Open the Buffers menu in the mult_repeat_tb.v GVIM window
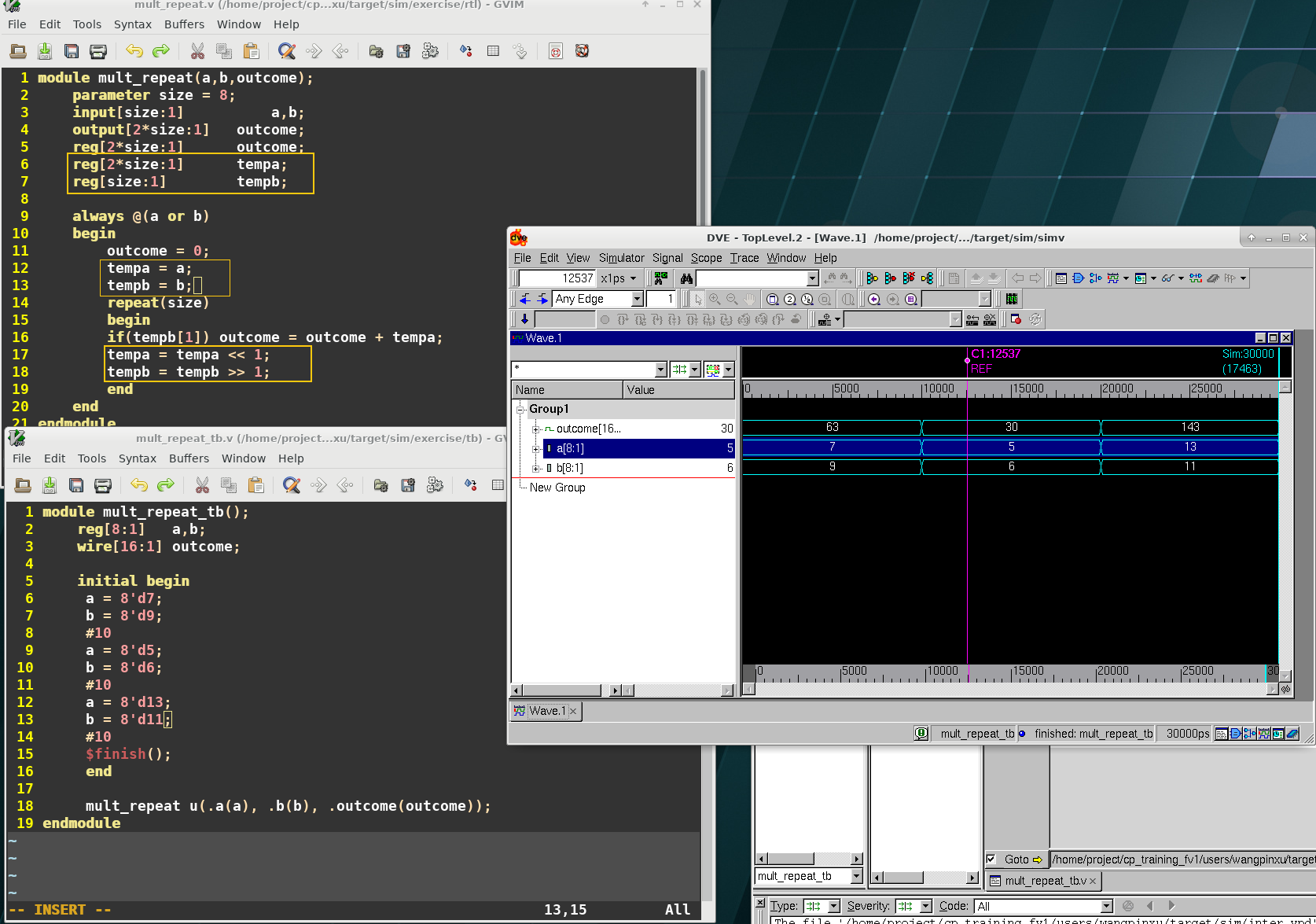The width and height of the screenshot is (1316, 924). tap(189, 458)
